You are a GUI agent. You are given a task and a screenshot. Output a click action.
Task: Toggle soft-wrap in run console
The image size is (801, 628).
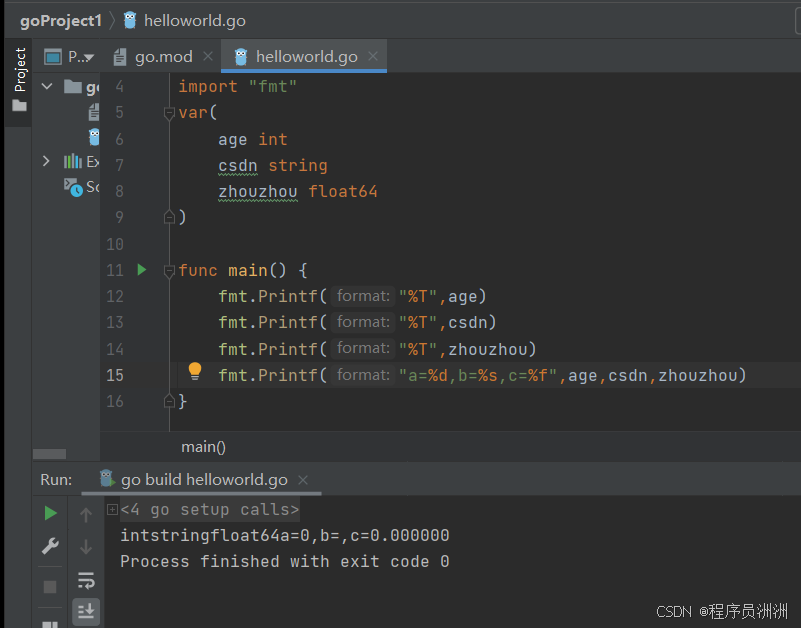pos(86,580)
